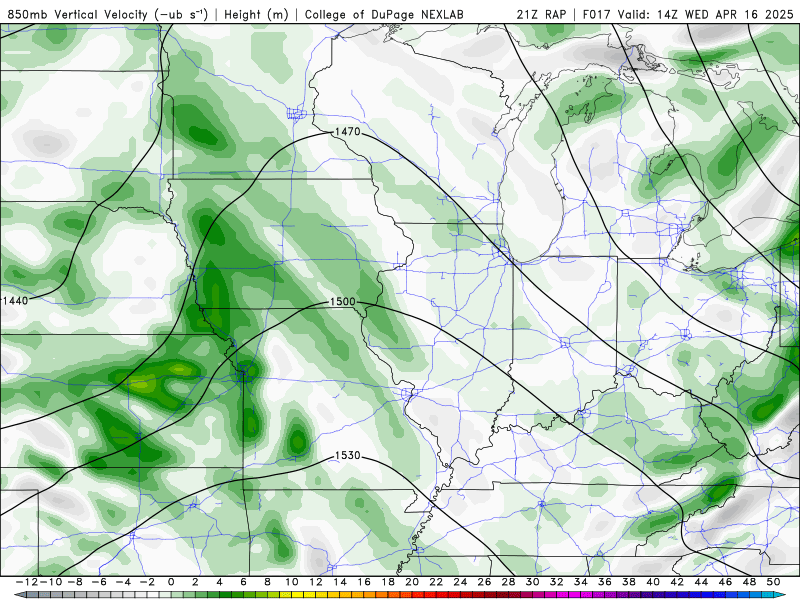Click the 42 color scale tick label

677,582
